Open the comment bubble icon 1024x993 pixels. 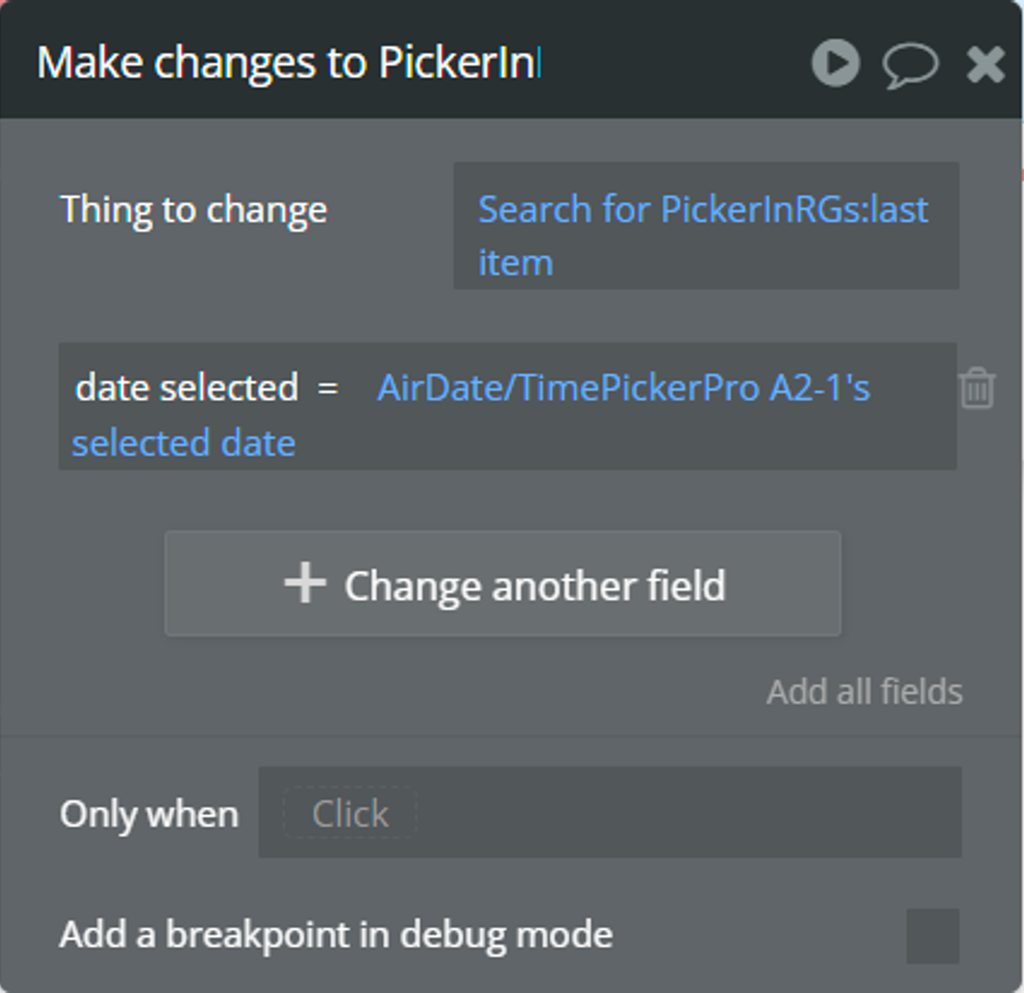click(910, 65)
